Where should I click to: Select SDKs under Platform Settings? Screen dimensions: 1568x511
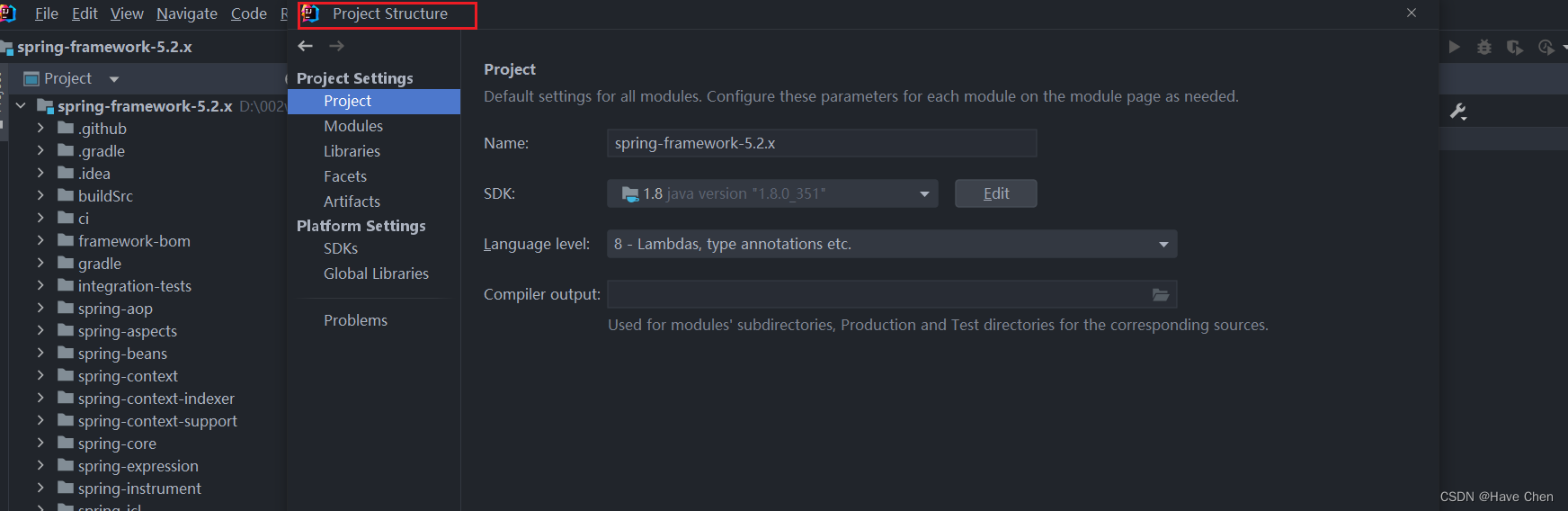click(x=374, y=248)
